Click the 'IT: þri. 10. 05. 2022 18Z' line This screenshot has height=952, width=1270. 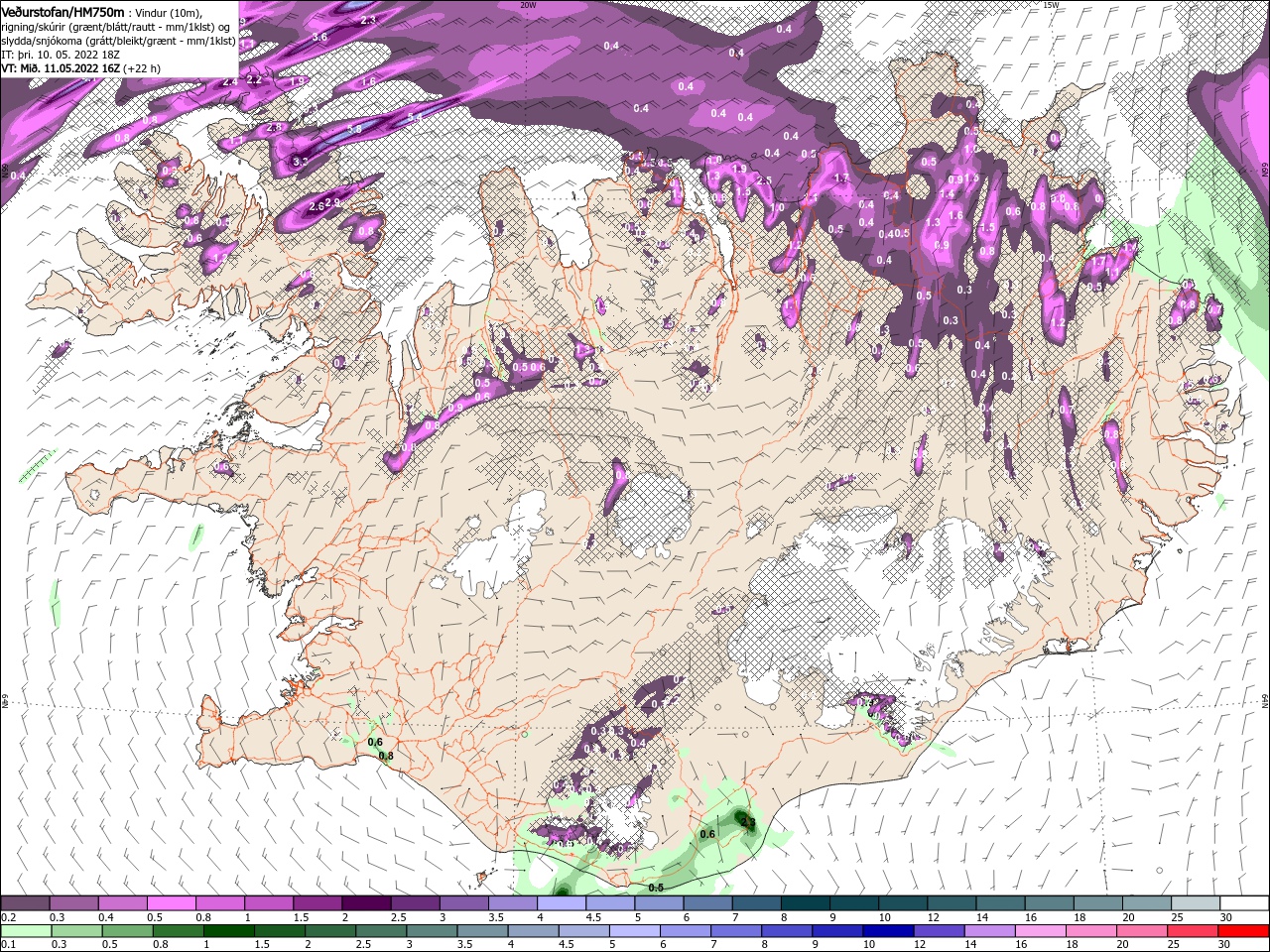coord(61,55)
